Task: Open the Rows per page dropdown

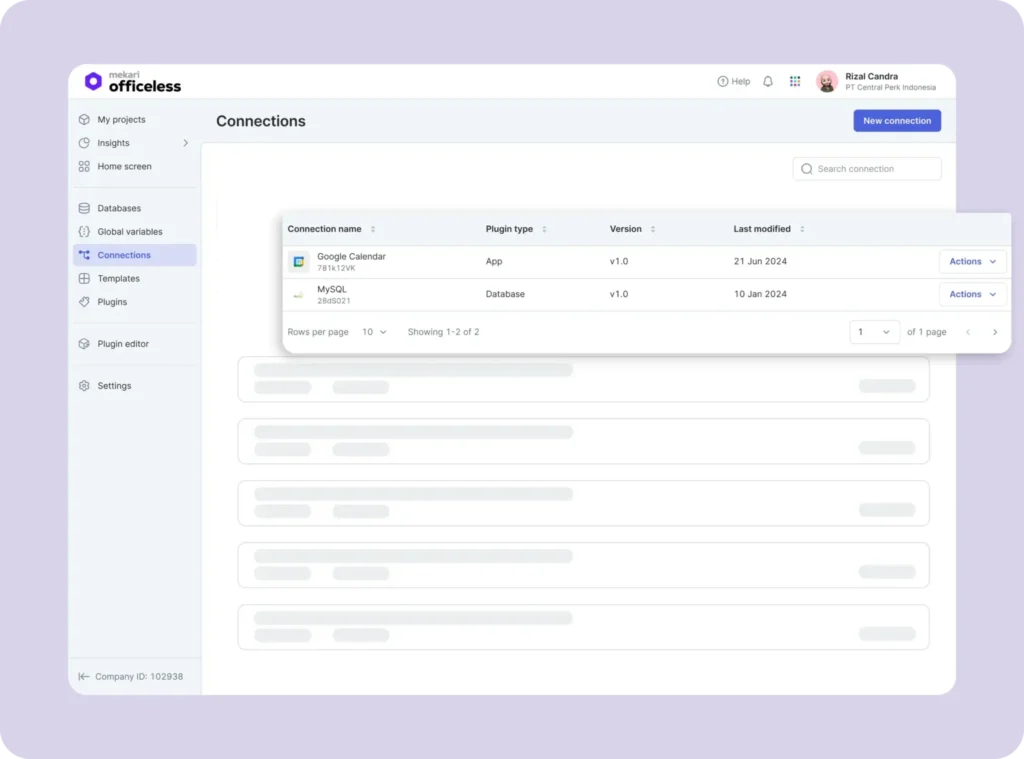Action: [x=374, y=331]
